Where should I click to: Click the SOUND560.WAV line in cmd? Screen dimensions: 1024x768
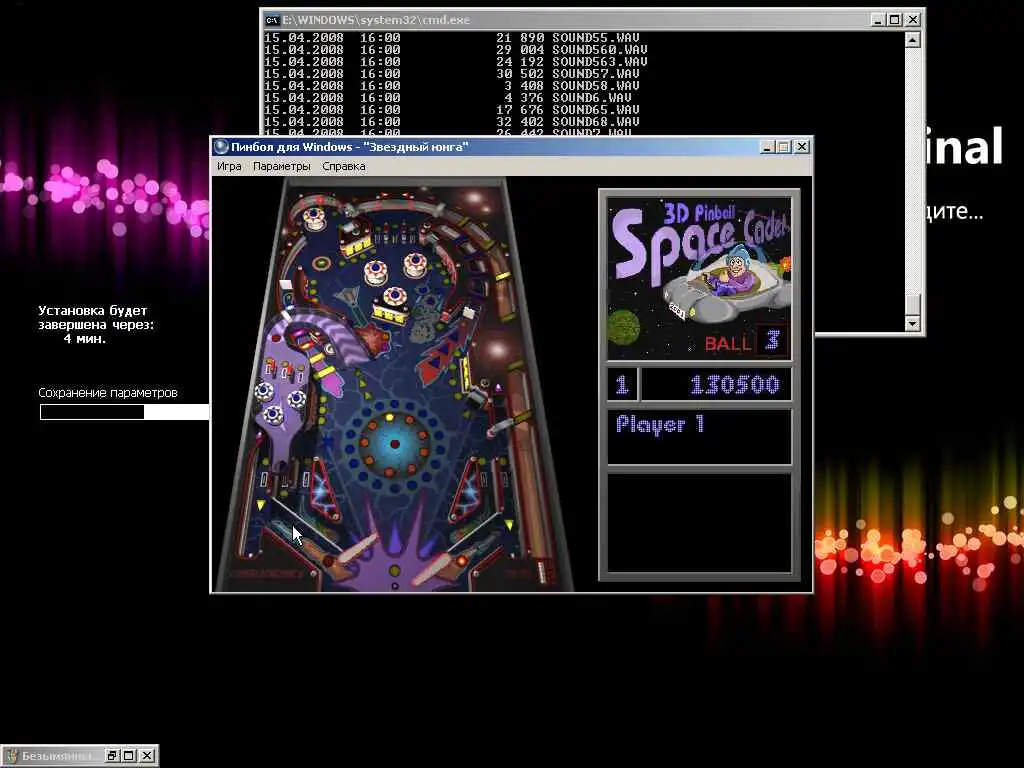coord(455,50)
